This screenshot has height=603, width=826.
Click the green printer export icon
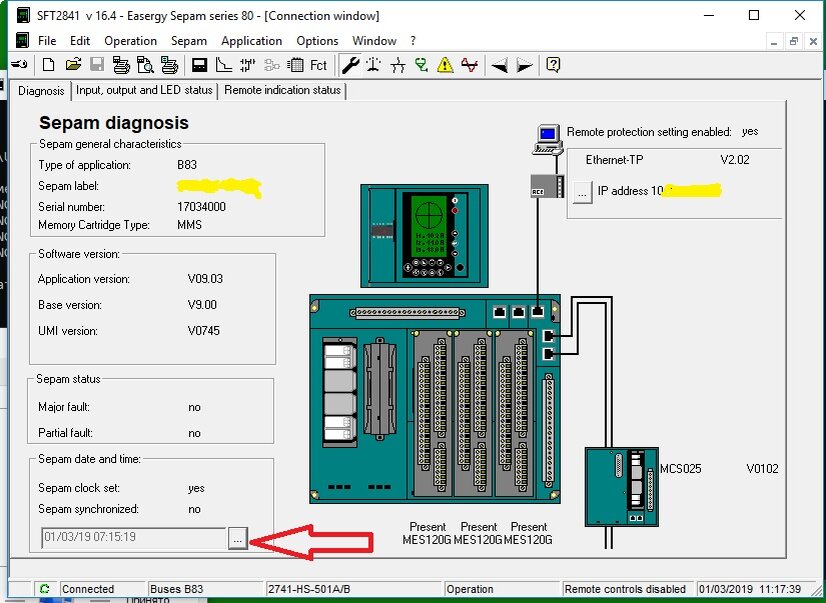tap(169, 65)
